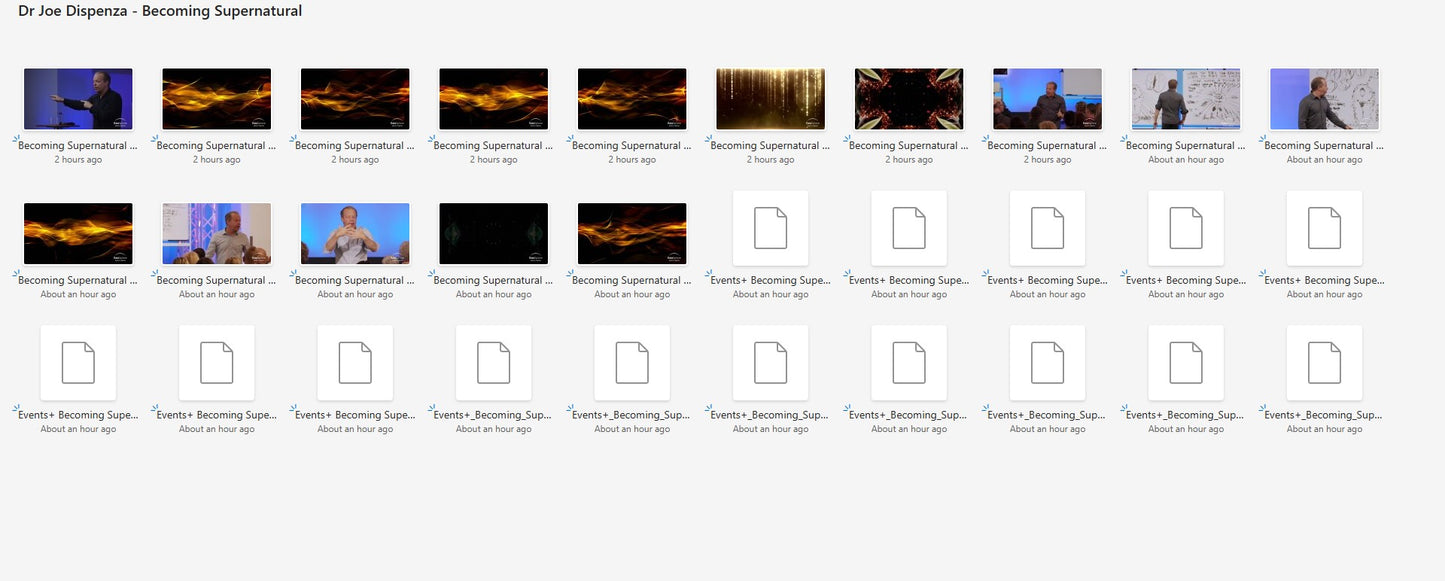
Task: Click the 'Dr Joe Dispenza - Becoming Supernatural' folder title
Action: [x=160, y=11]
